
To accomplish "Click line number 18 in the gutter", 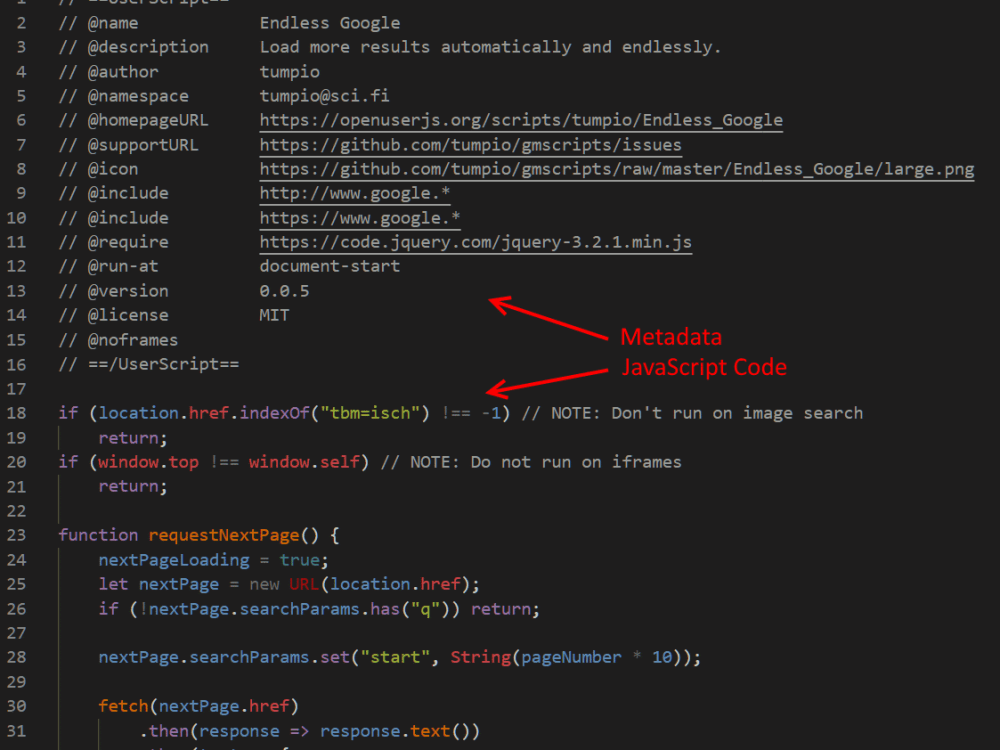I will pos(16,412).
